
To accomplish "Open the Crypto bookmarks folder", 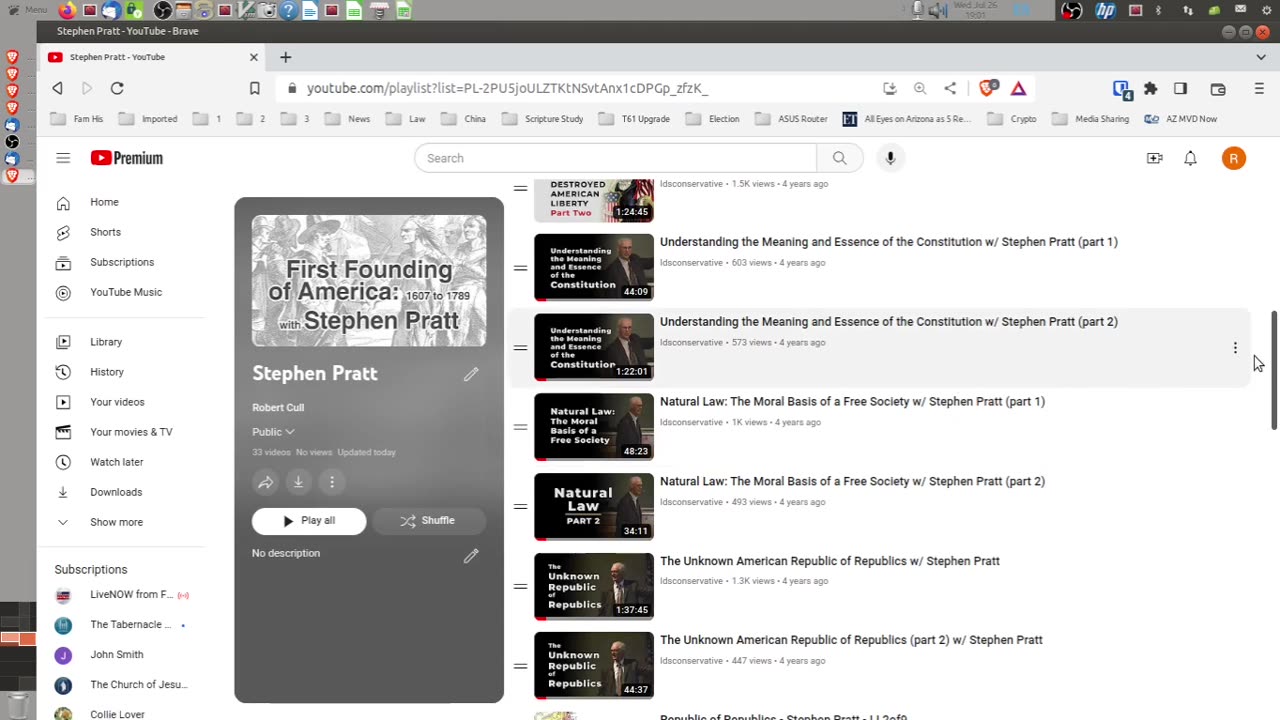I will pos(1011,119).
